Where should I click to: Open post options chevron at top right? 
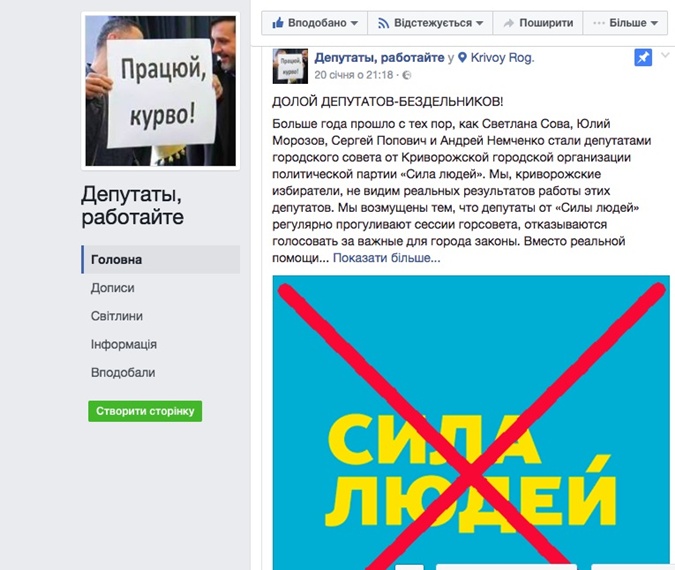(666, 55)
